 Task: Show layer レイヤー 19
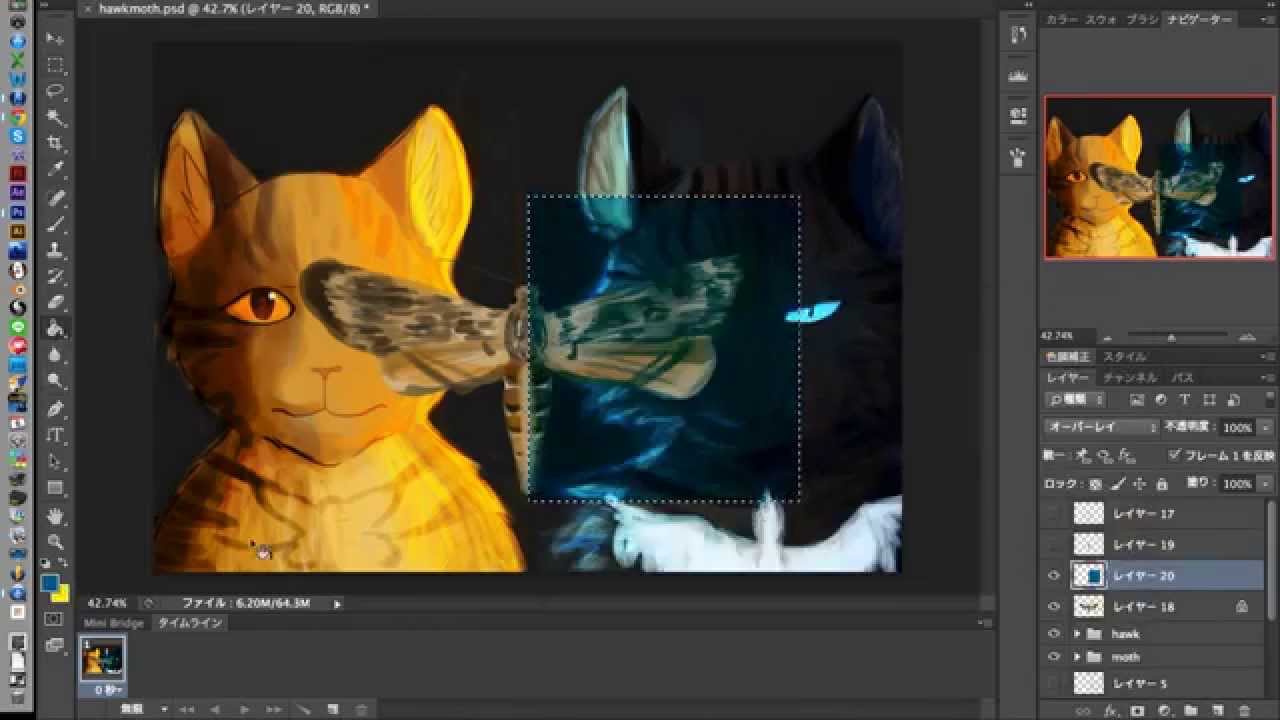1053,545
